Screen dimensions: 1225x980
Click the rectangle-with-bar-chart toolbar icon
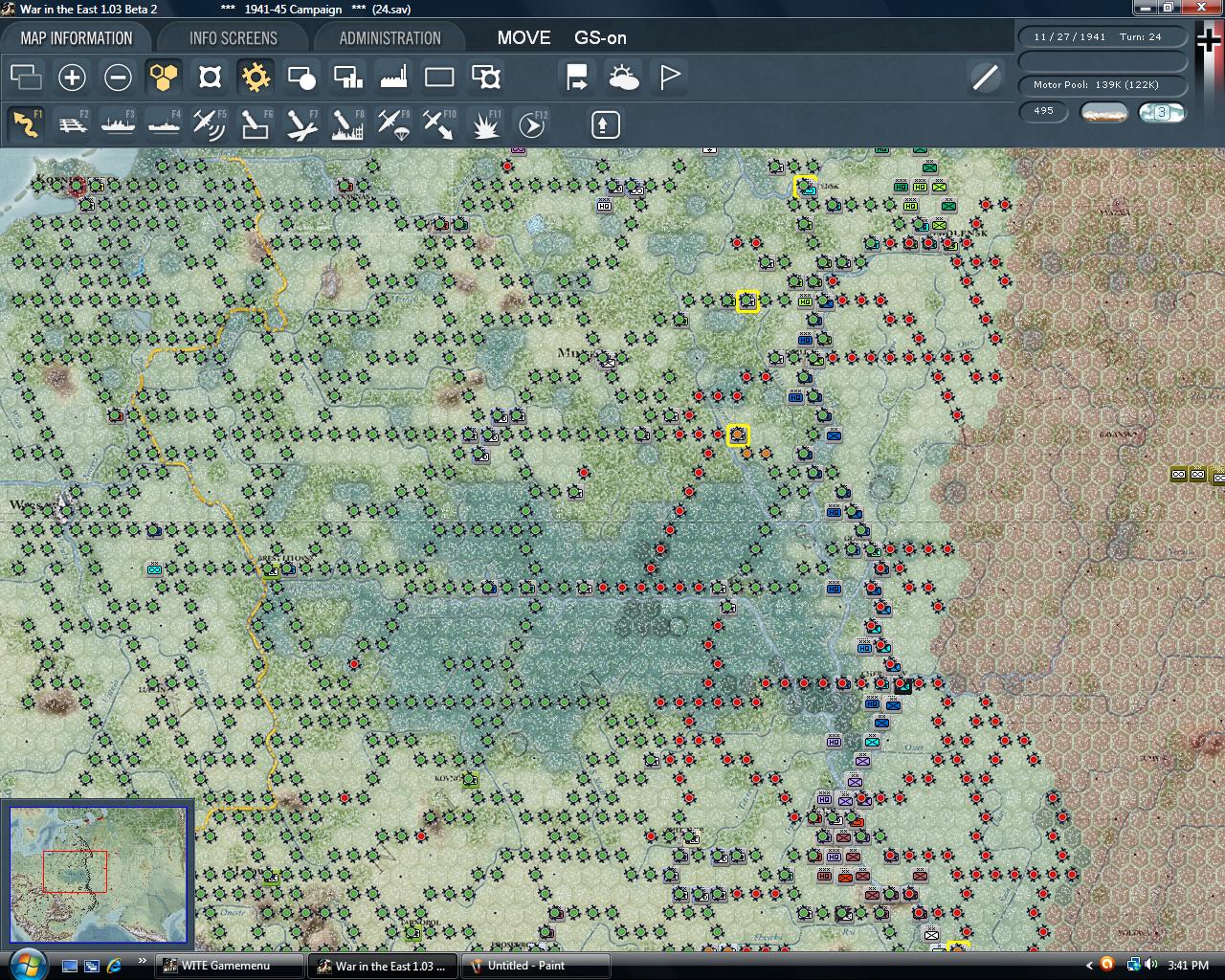tap(347, 77)
